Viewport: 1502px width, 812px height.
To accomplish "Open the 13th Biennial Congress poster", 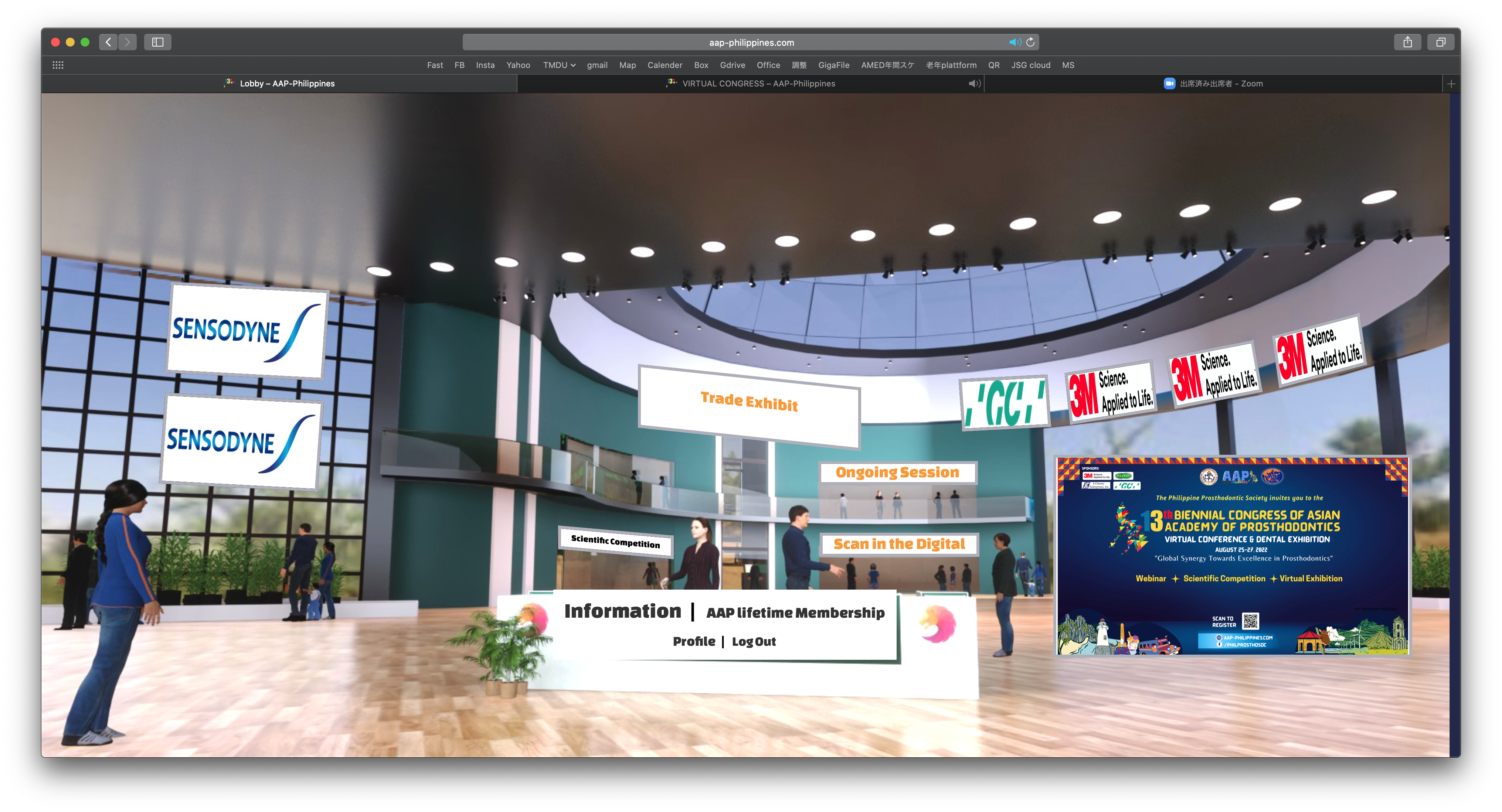I will point(1233,556).
